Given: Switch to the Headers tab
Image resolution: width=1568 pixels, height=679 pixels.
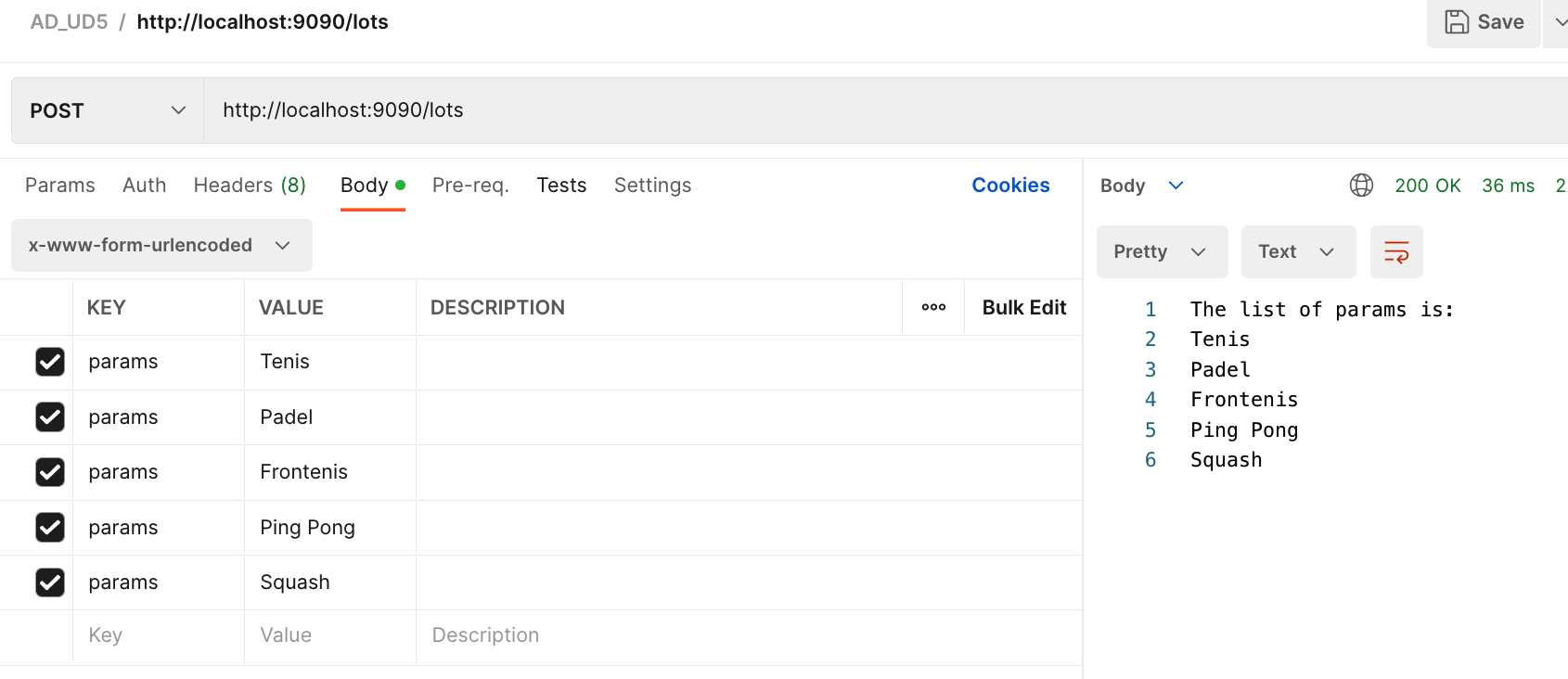Looking at the screenshot, I should click(x=250, y=186).
